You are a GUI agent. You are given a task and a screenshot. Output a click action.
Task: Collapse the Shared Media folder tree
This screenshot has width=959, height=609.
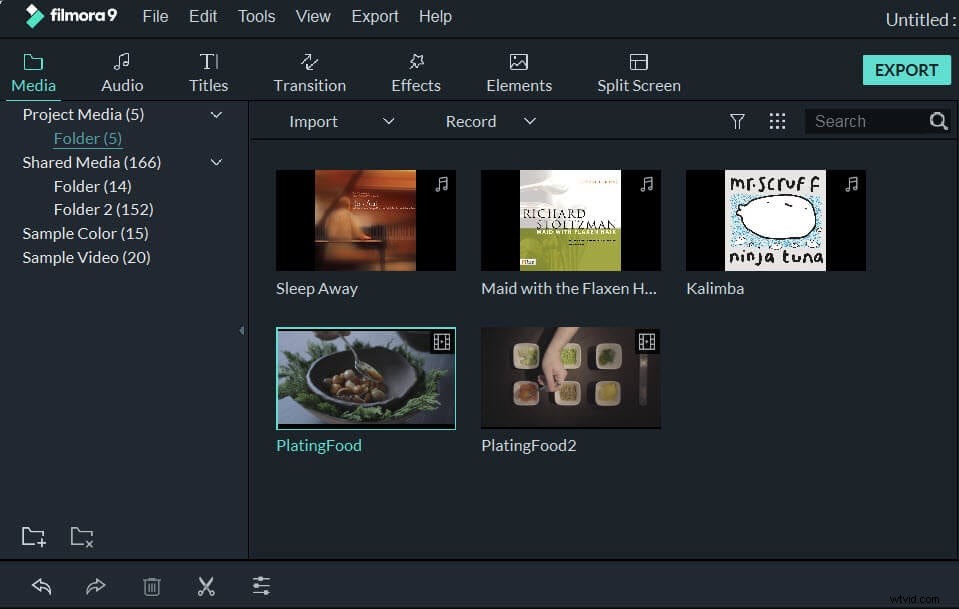coord(216,162)
